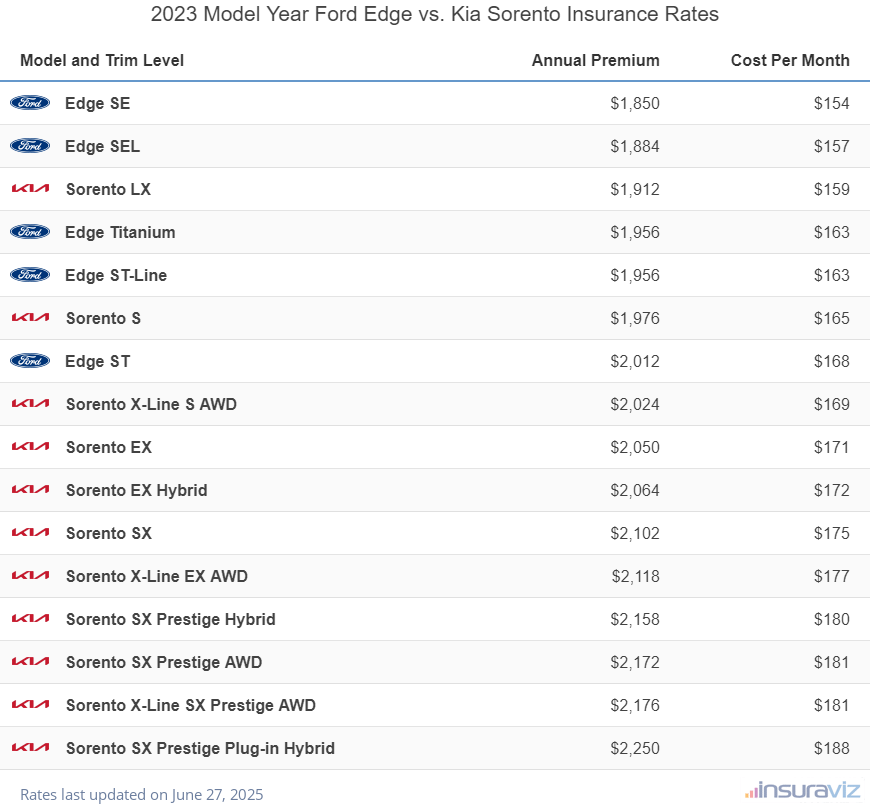Screen dimensions: 870x810
Task: Click the $165 monthly cost for Sorento S
Action: [831, 318]
